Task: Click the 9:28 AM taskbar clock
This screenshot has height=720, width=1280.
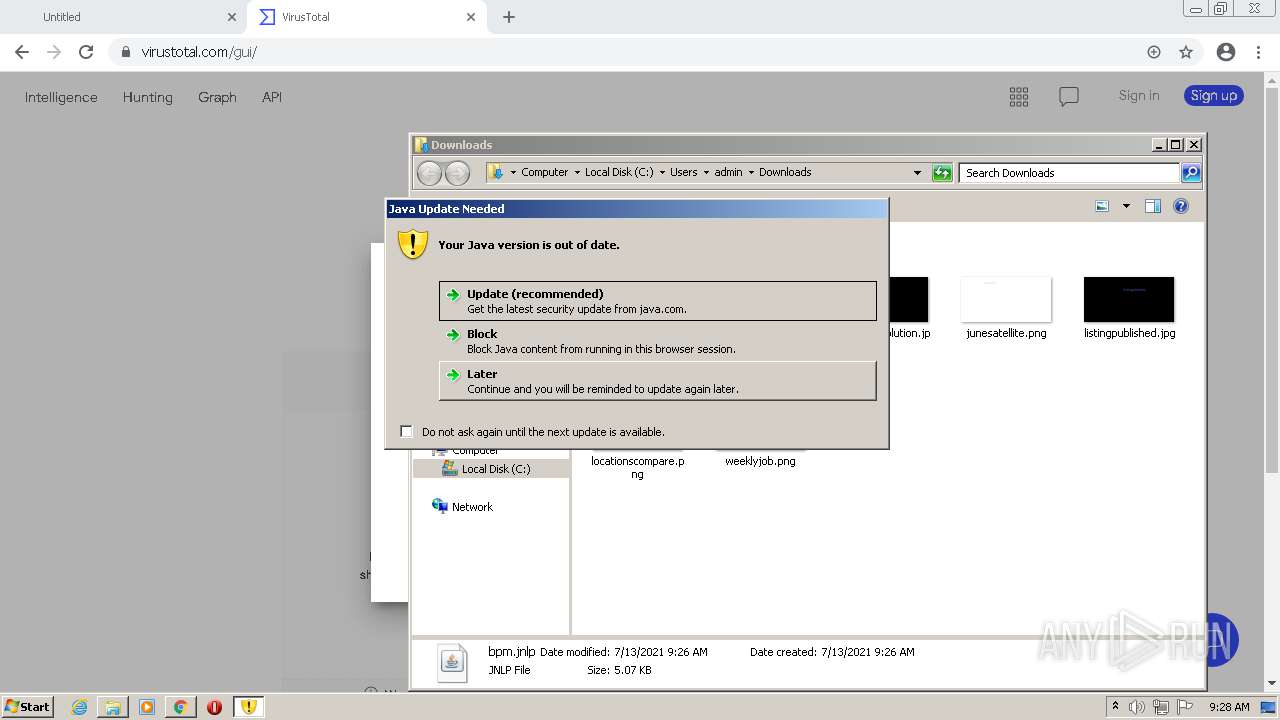Action: point(1229,707)
